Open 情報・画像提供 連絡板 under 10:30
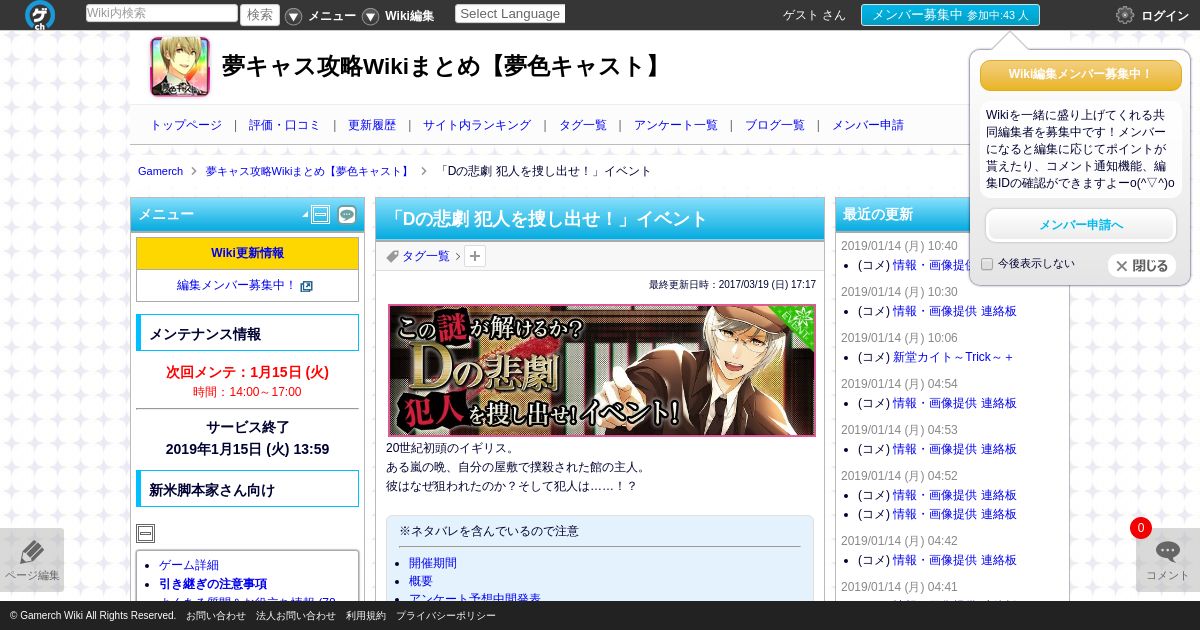This screenshot has width=1200, height=630. point(955,311)
